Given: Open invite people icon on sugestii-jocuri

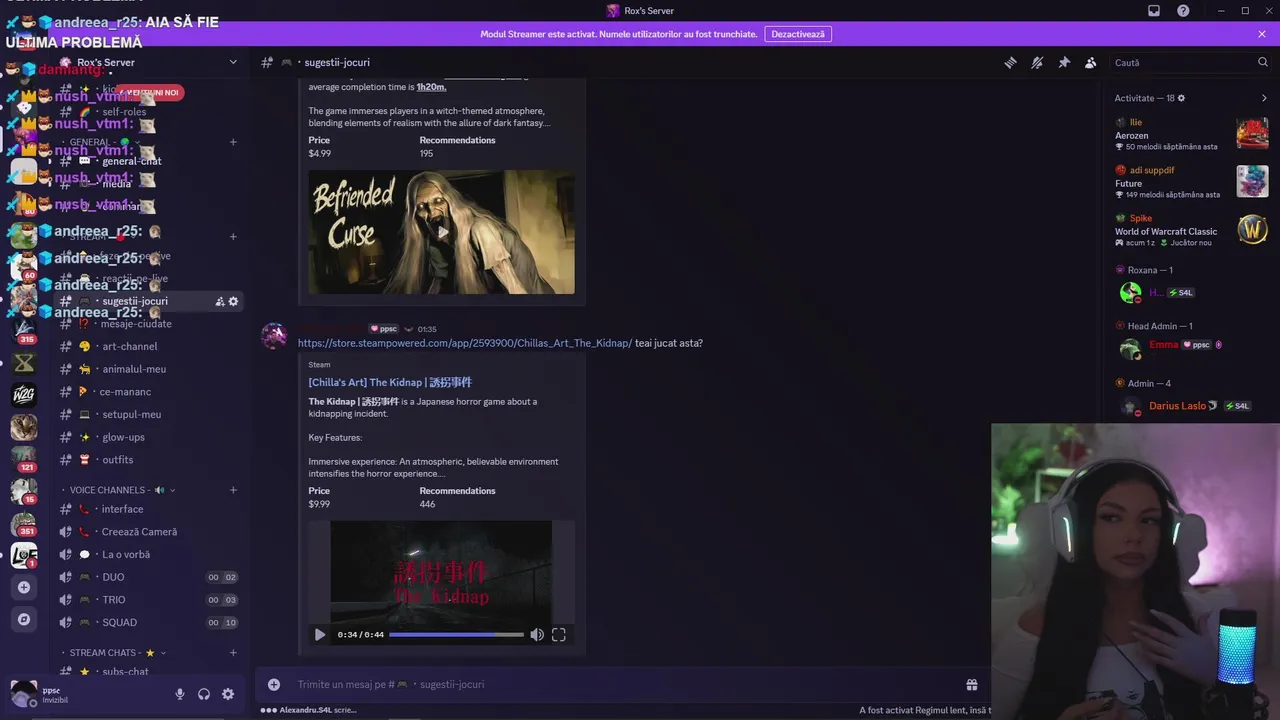Looking at the screenshot, I should pos(220,301).
